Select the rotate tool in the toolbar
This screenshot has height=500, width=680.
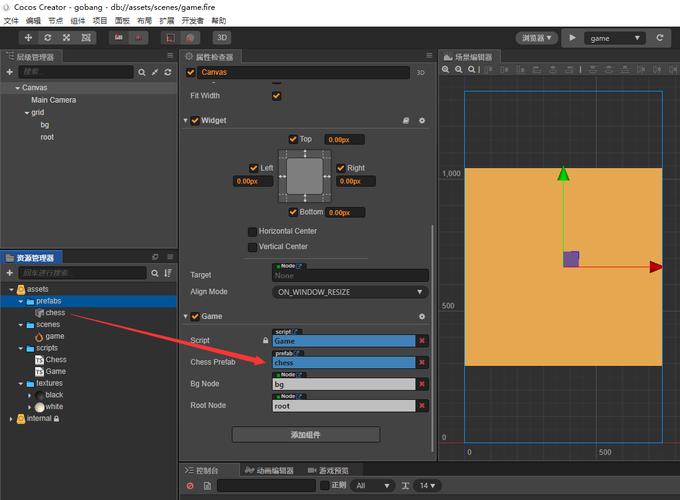tap(47, 37)
